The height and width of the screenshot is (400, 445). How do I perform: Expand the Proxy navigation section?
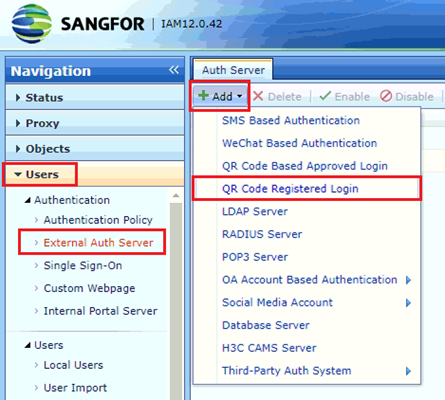[95, 123]
